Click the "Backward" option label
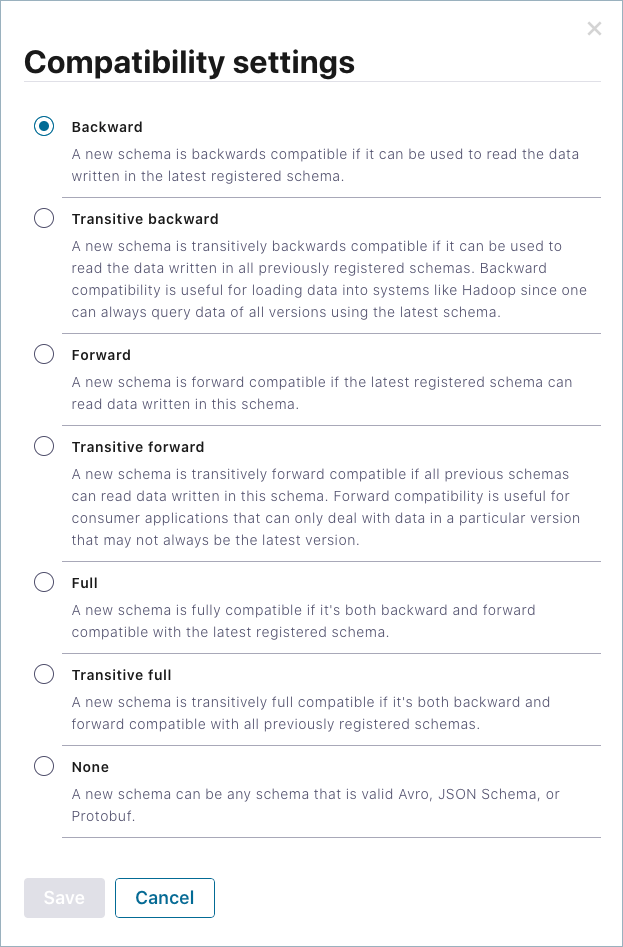Screen dimensions: 623x947 tap(107, 127)
